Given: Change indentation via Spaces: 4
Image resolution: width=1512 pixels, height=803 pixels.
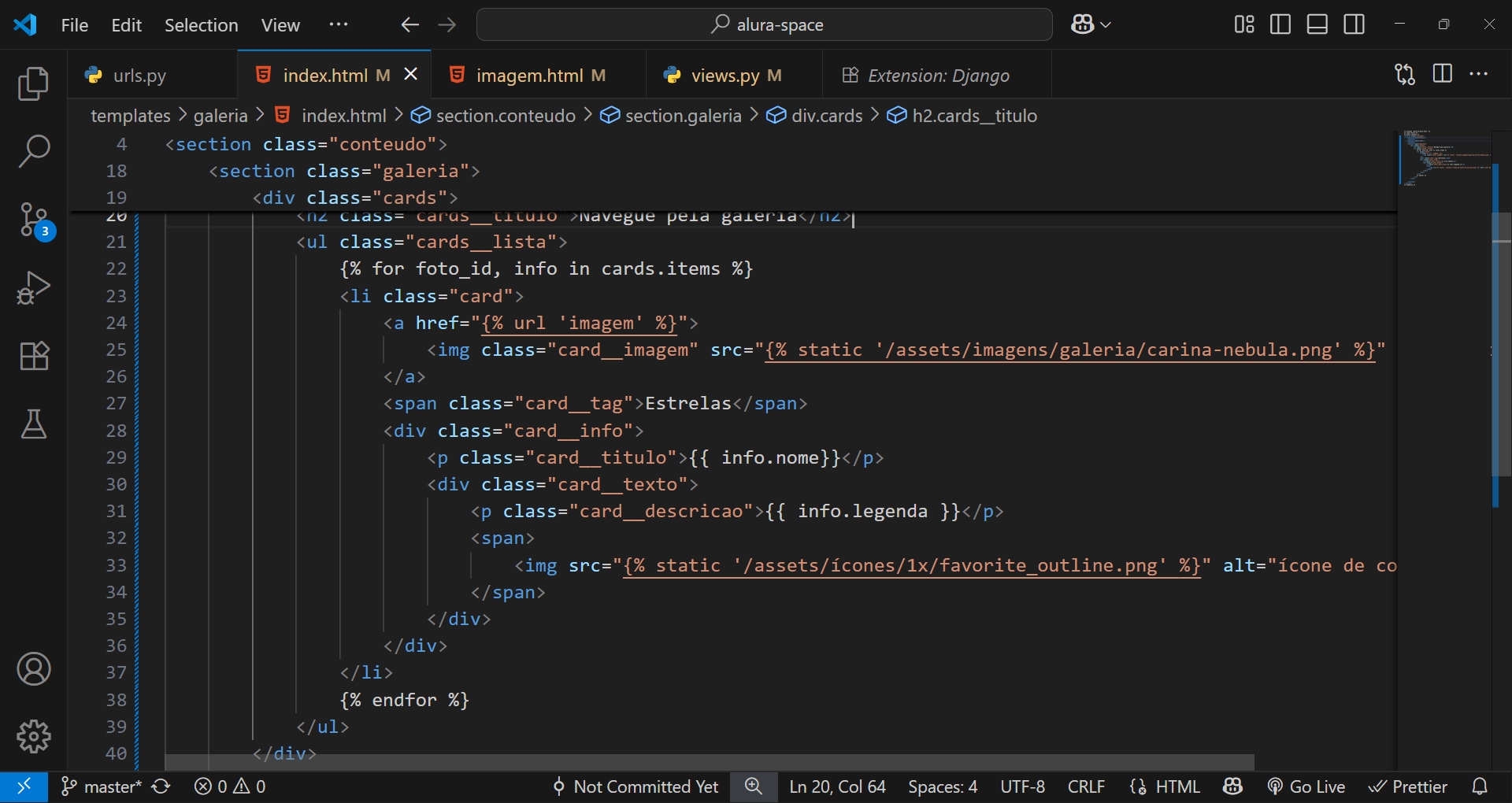Looking at the screenshot, I should pyautogui.click(x=943, y=786).
